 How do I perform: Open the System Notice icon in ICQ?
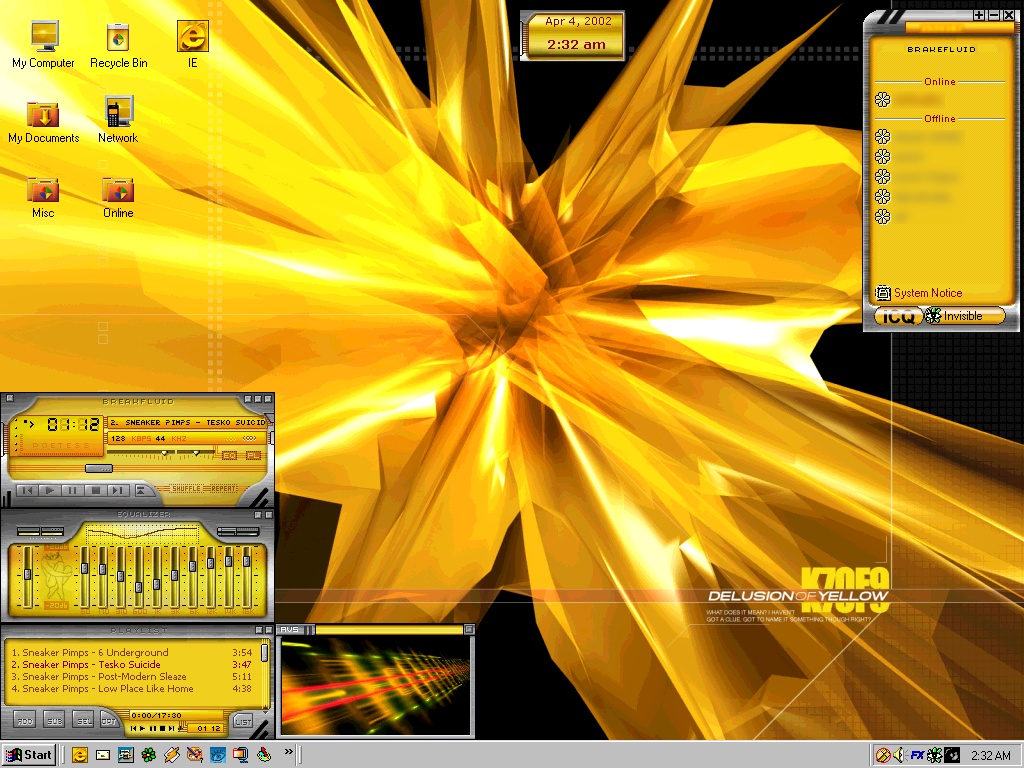(x=883, y=293)
